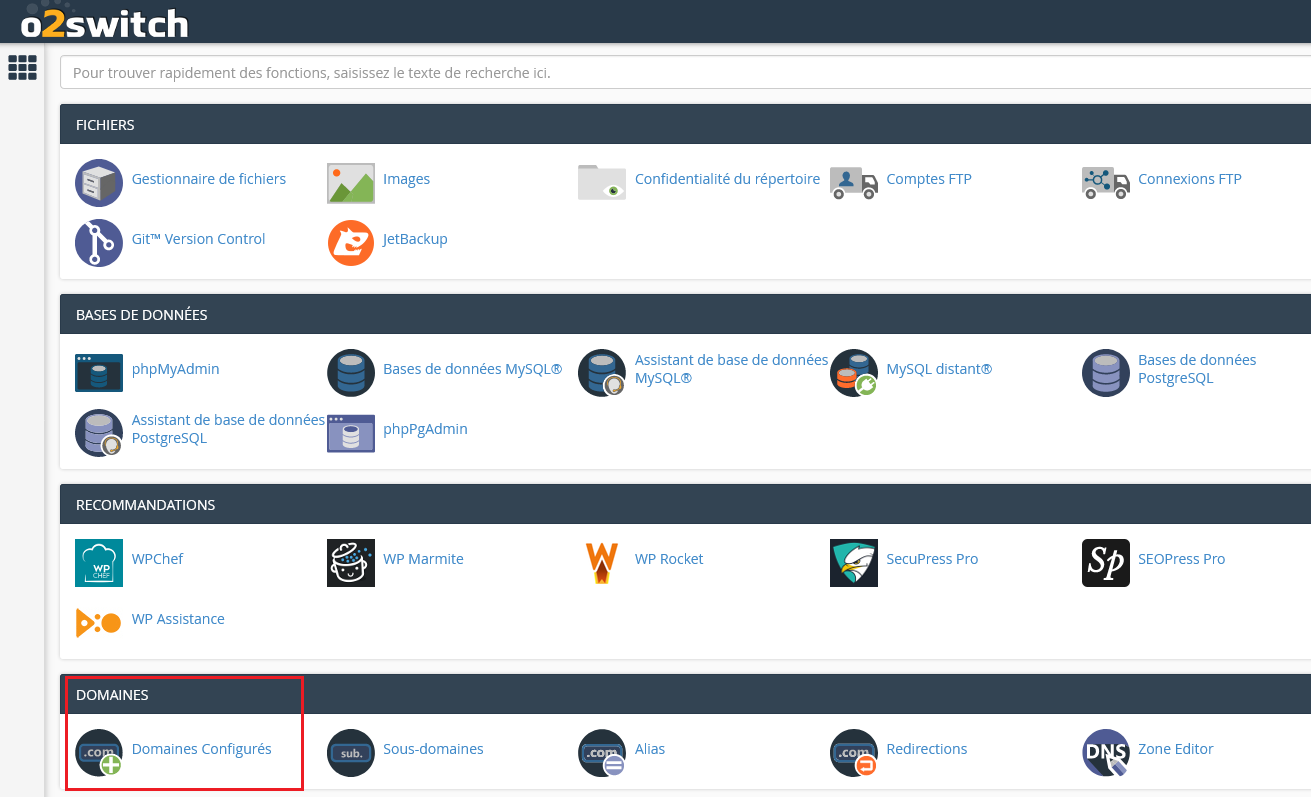Open the WP Marmite link
Screen dimensions: 1311x797
[423, 559]
